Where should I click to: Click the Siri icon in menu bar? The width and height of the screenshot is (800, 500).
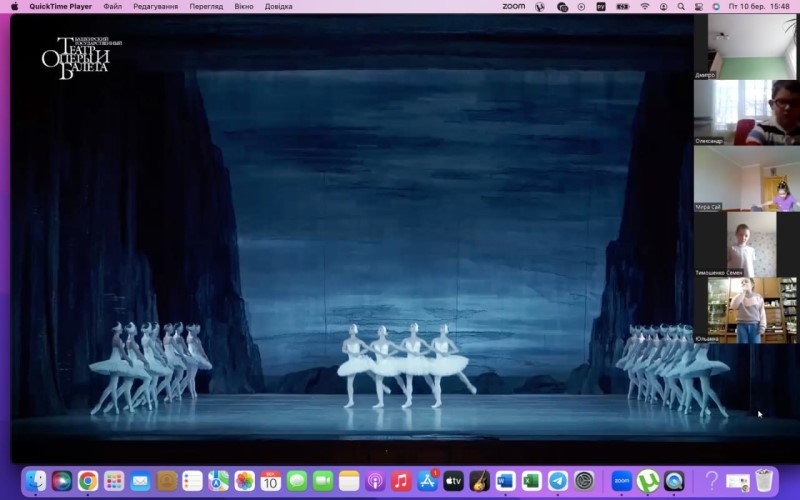(x=716, y=7)
